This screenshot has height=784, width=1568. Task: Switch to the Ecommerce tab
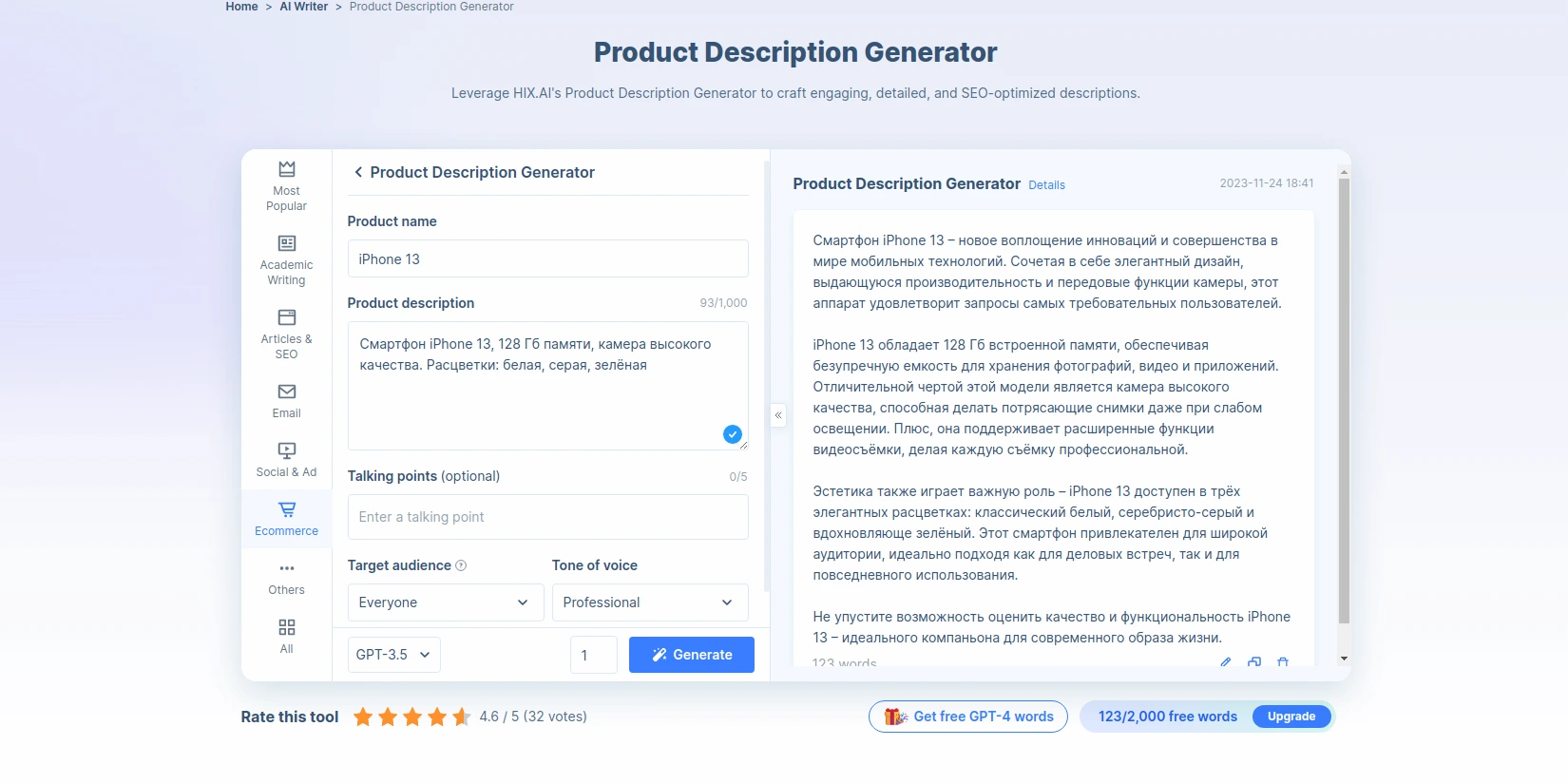click(286, 518)
